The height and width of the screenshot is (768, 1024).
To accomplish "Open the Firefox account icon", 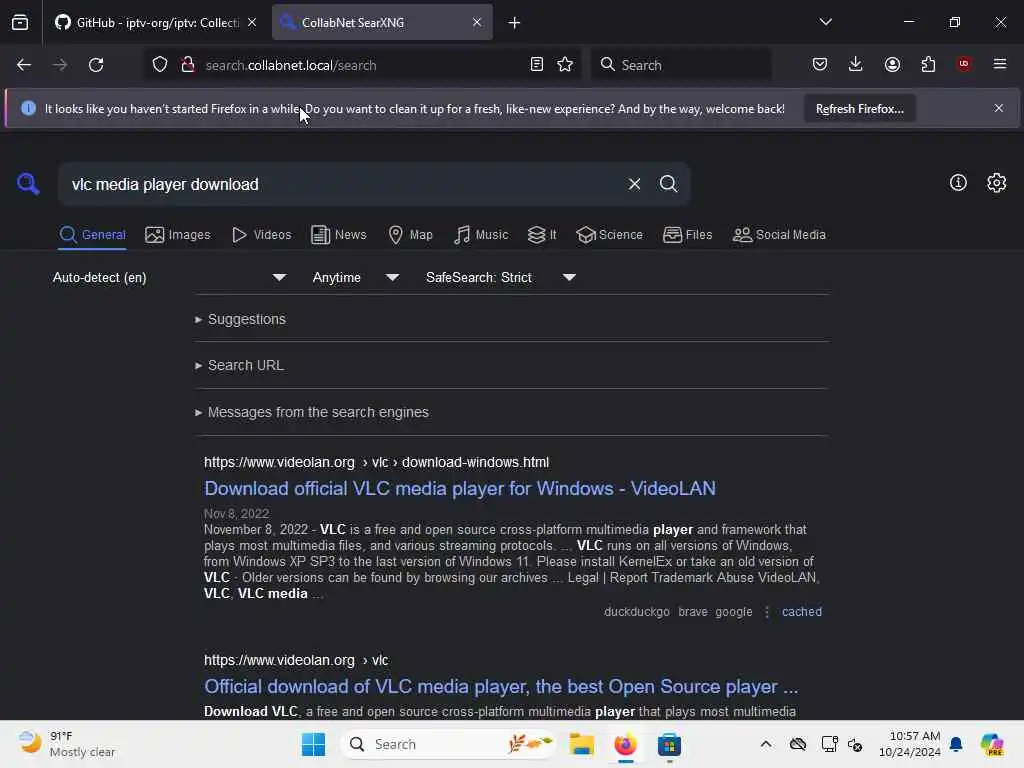I will (x=892, y=64).
